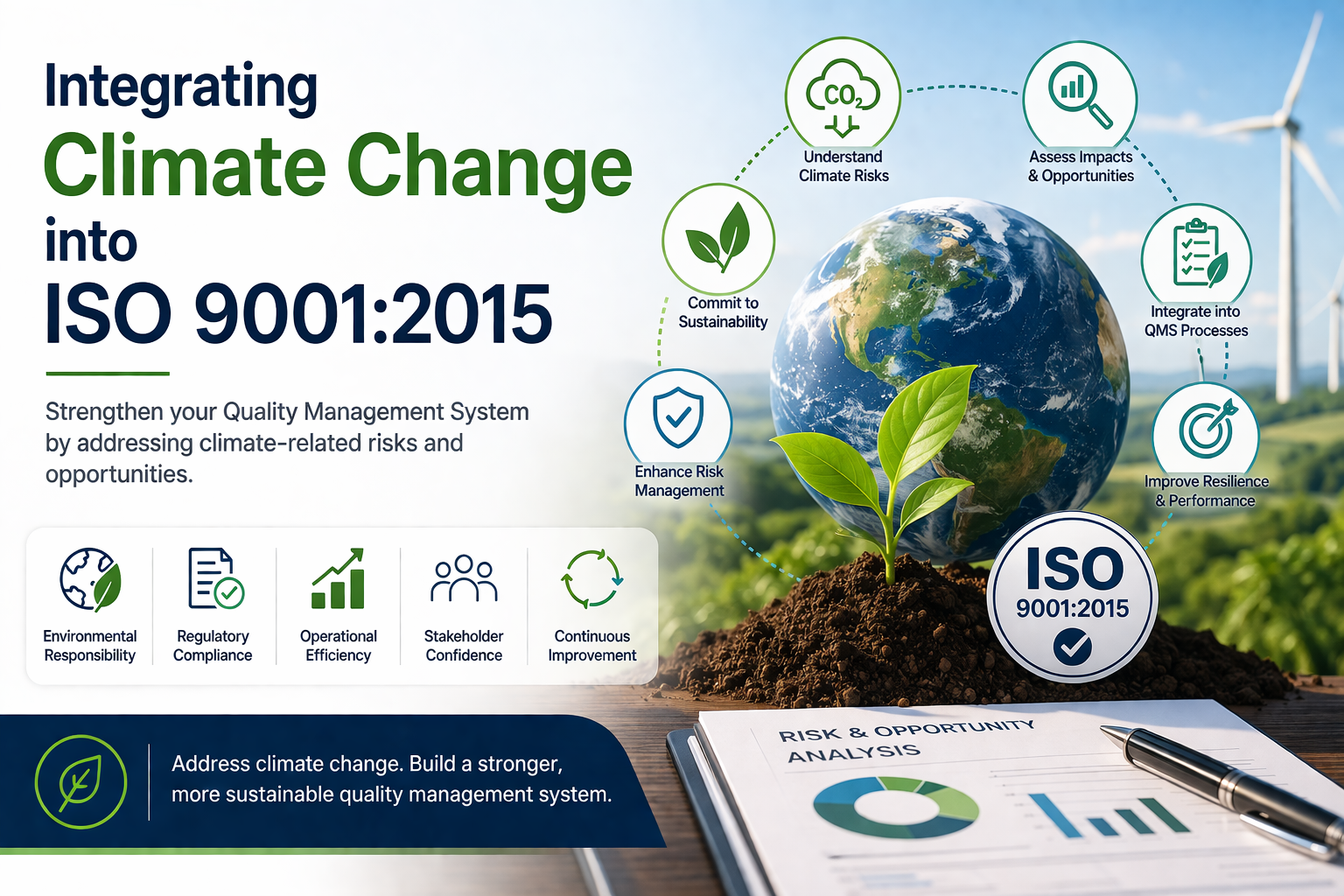Screen dimensions: 1344x896
Task: Click the "Regulatory Compliance" label
Action: coord(213,646)
